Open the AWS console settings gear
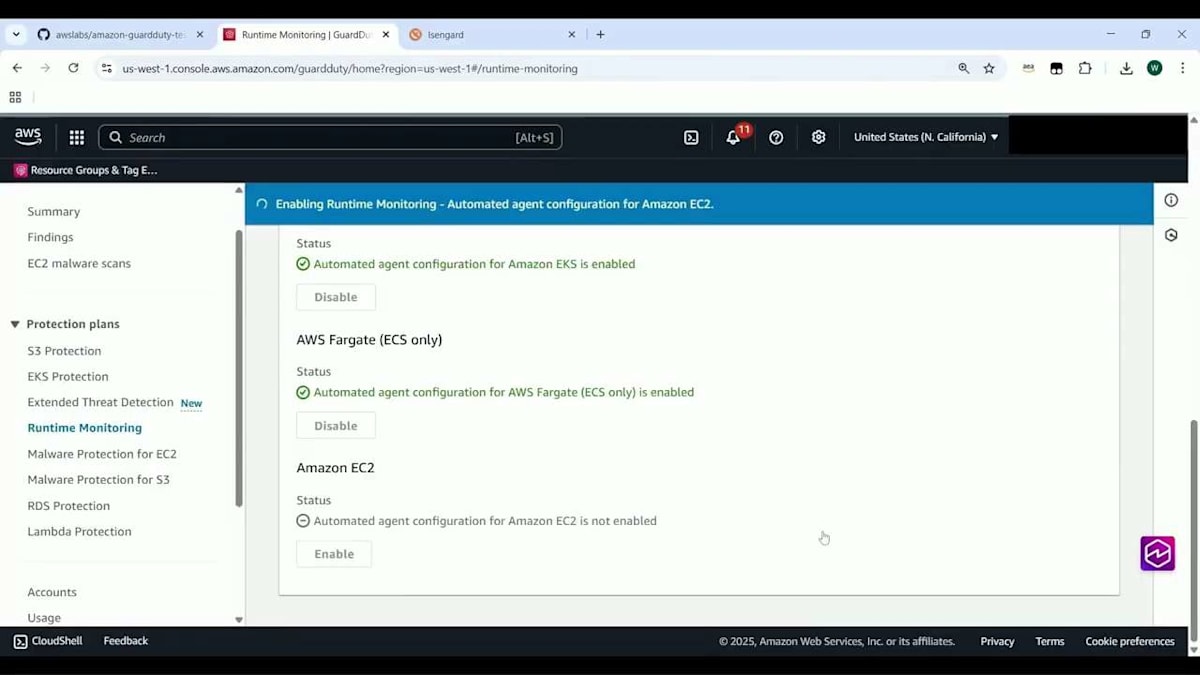Viewport: 1200px width, 675px height. pyautogui.click(x=819, y=137)
